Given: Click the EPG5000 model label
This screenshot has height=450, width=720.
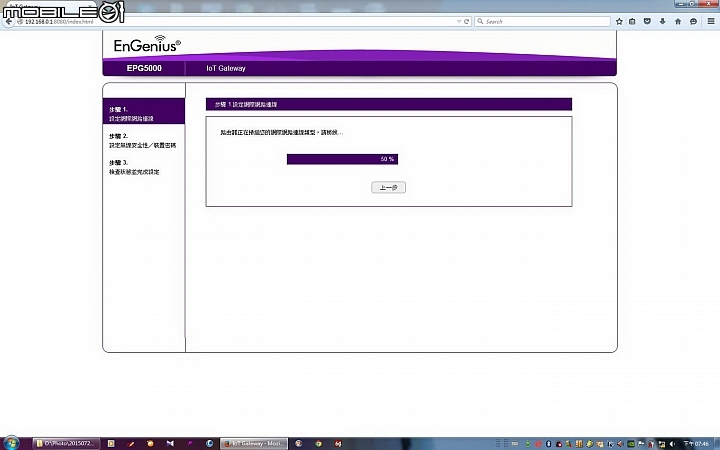Looking at the screenshot, I should (x=144, y=68).
